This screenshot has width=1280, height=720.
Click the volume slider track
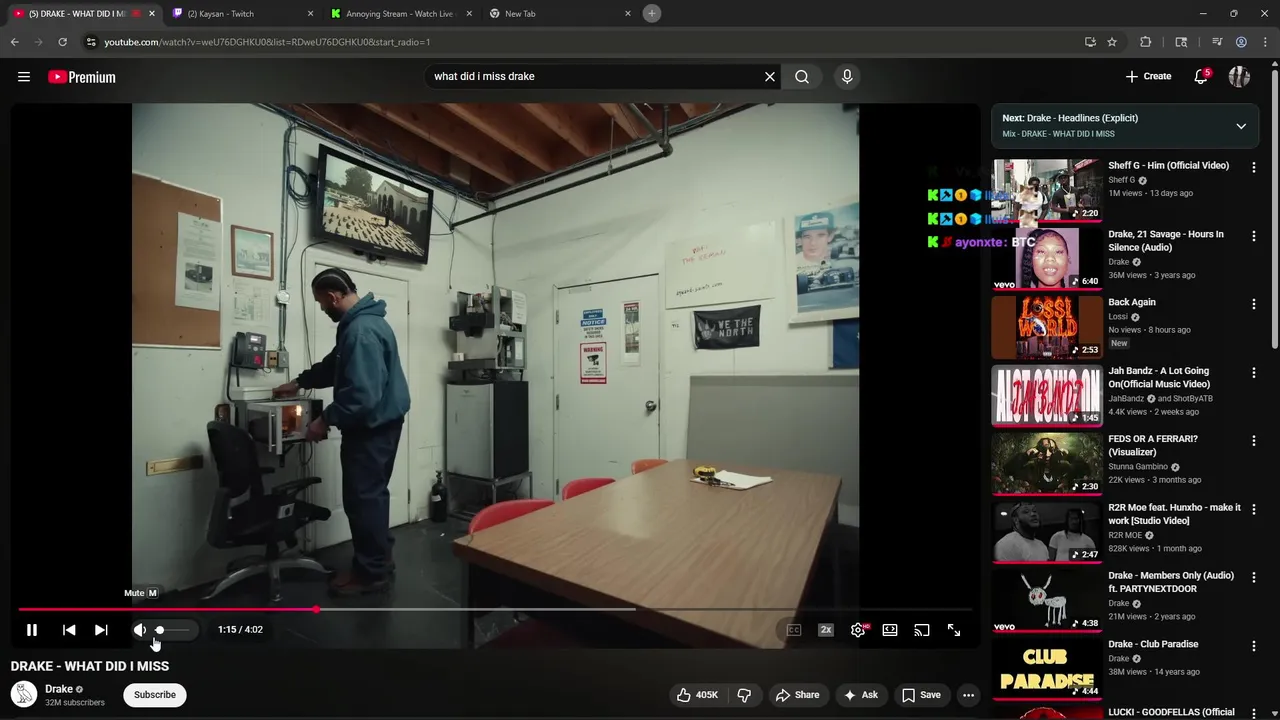click(172, 630)
